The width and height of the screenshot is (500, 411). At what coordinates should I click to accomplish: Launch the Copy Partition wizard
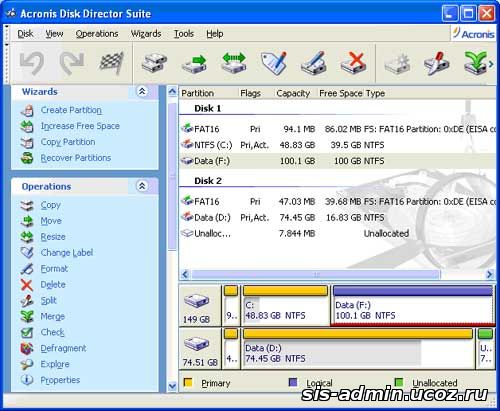pos(68,142)
